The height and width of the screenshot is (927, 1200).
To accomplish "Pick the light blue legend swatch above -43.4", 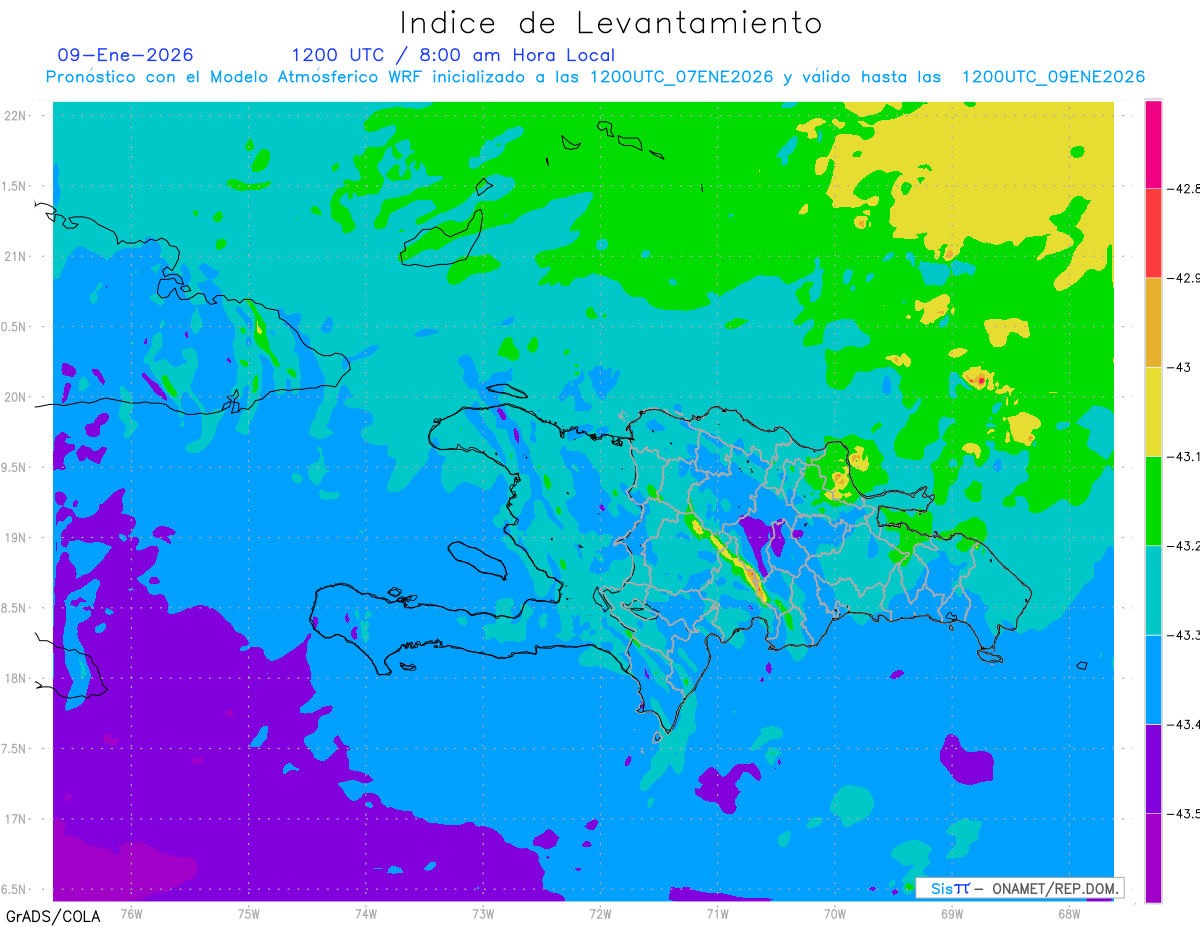I will point(1153,679).
